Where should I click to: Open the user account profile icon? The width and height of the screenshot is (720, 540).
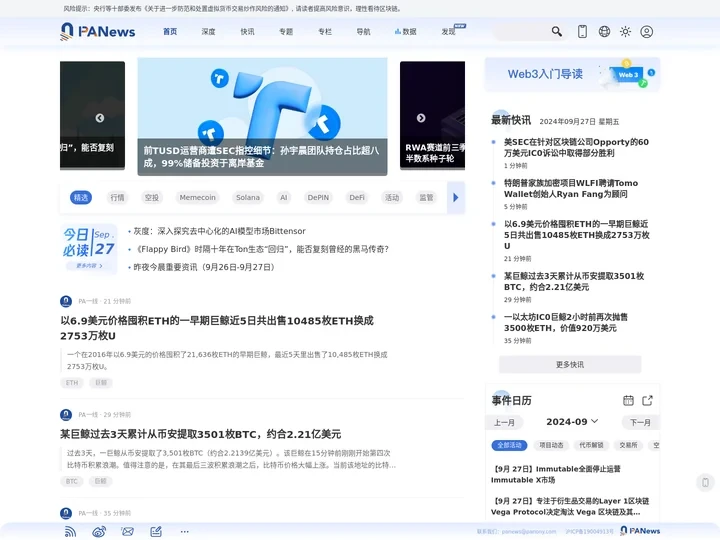[x=647, y=31]
